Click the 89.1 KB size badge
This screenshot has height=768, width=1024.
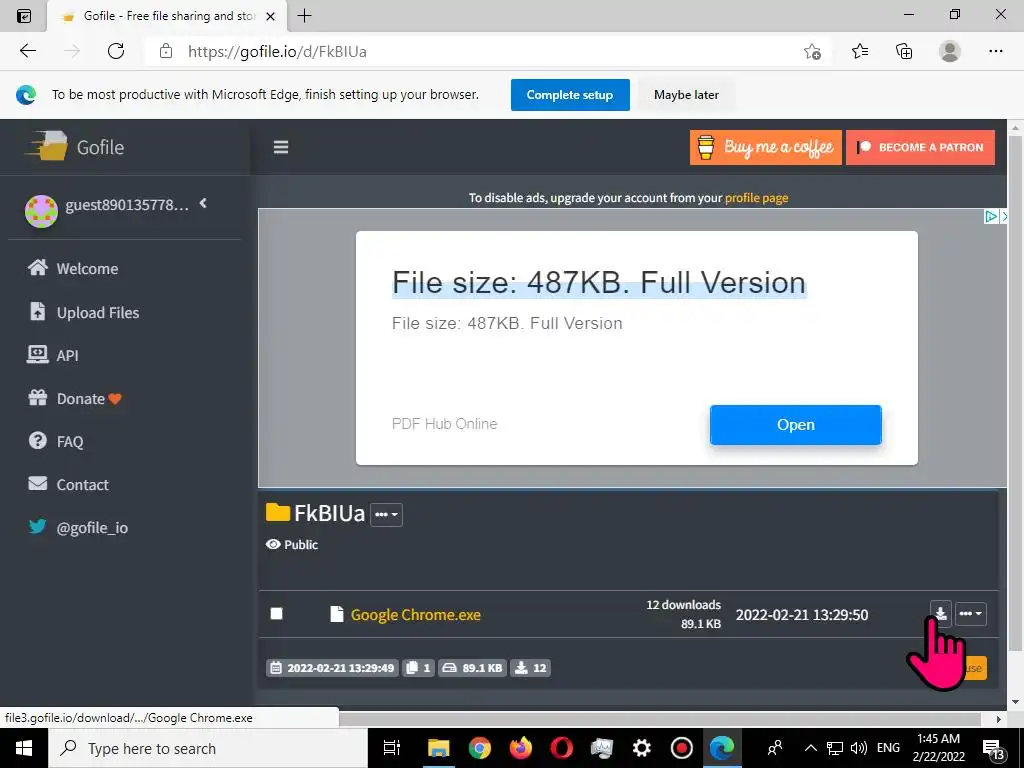click(x=472, y=667)
